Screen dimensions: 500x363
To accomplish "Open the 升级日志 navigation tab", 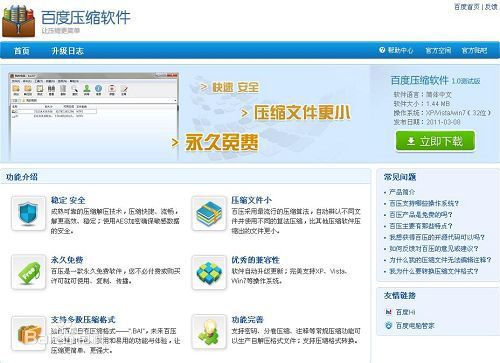I will click(67, 51).
